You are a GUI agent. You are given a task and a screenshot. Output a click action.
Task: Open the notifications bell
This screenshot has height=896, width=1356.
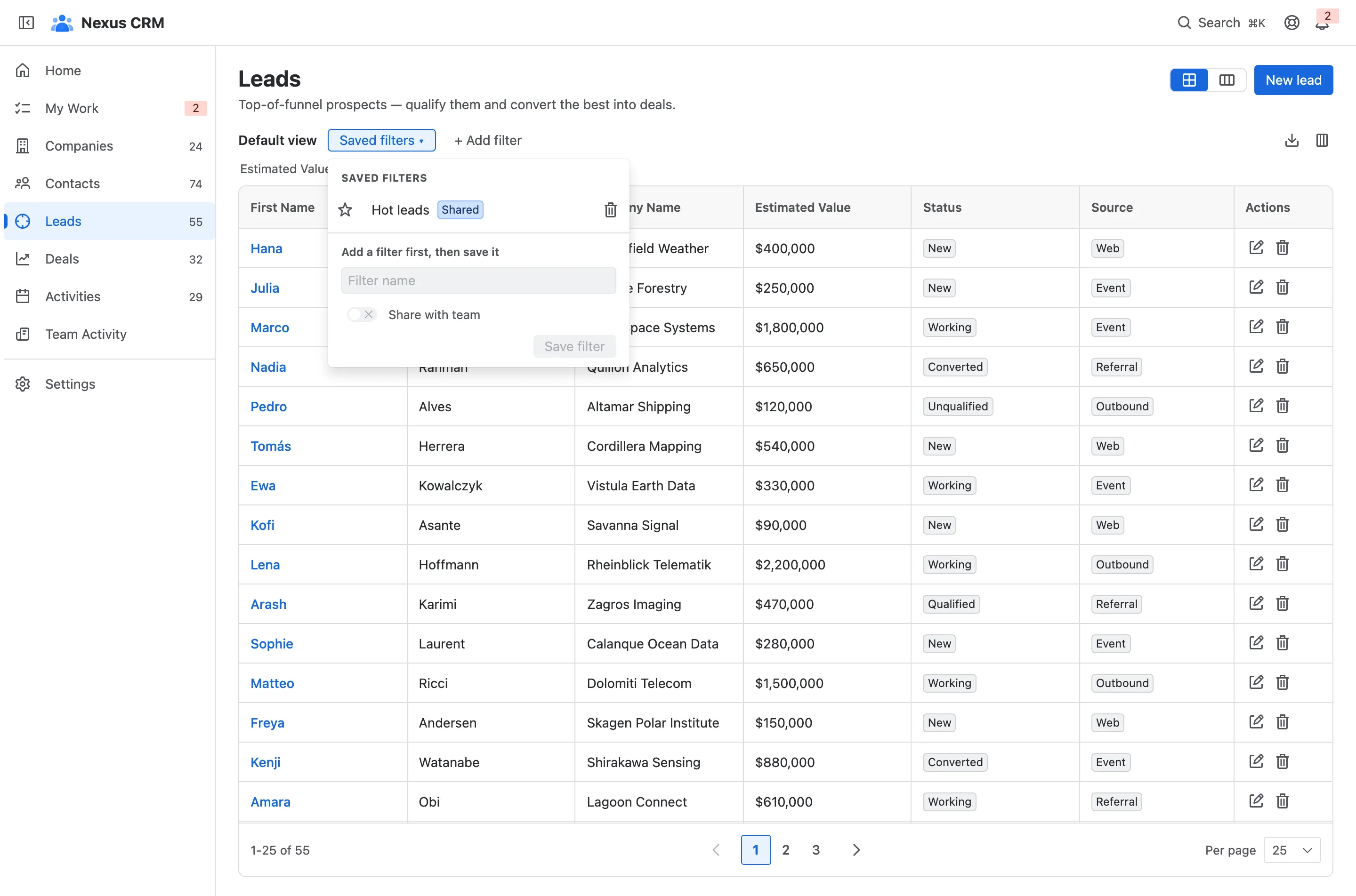click(x=1322, y=24)
